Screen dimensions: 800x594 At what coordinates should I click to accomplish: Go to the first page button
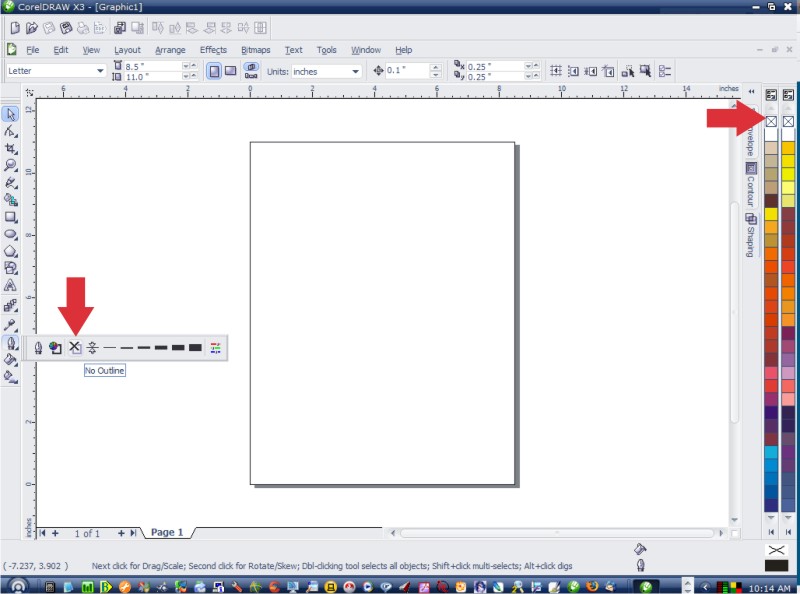click(x=42, y=533)
